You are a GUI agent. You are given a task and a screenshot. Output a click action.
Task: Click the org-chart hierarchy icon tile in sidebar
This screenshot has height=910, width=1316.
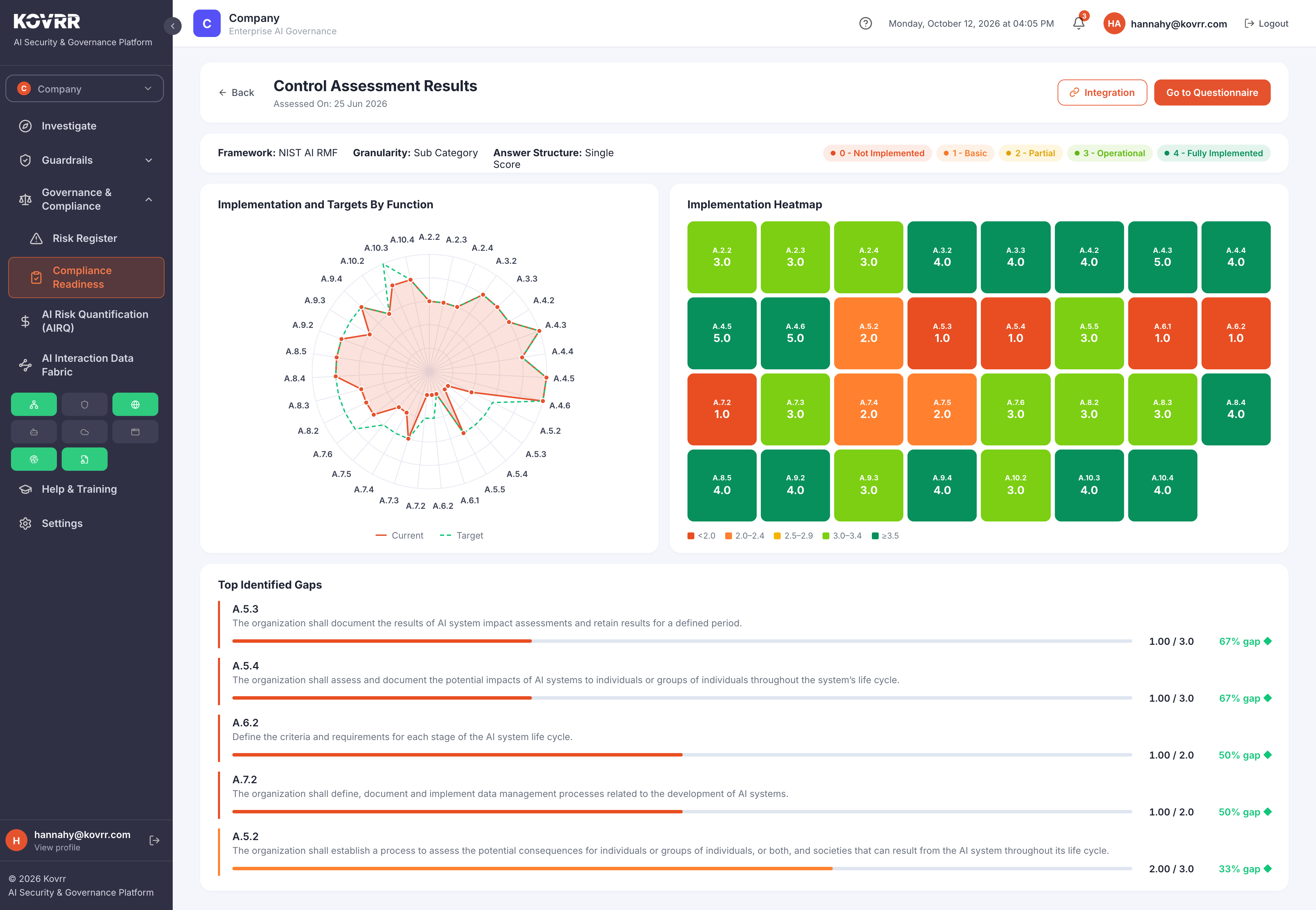click(x=34, y=404)
